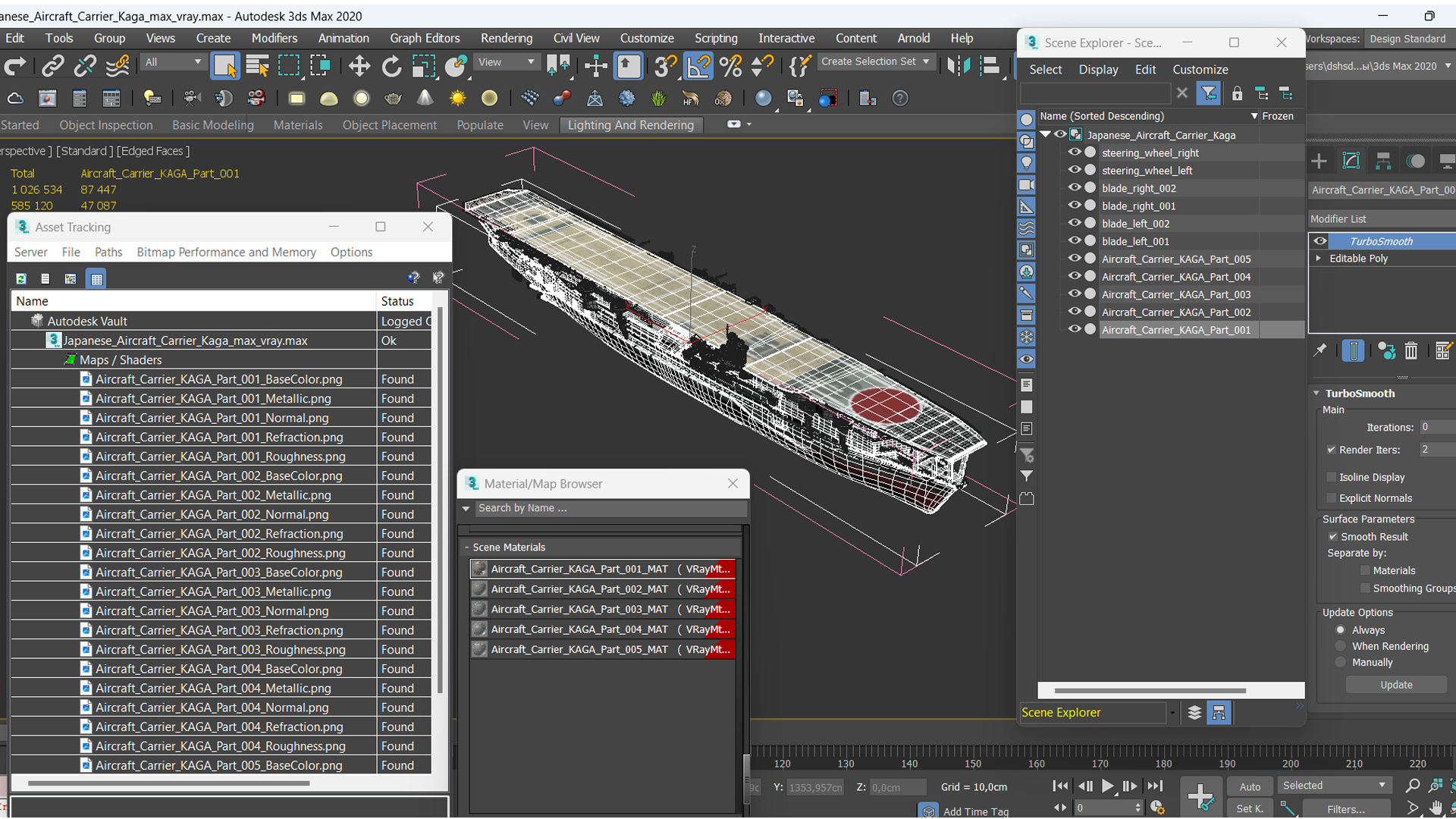
Task: Enable Isoline Display checkbox
Action: pyautogui.click(x=1331, y=477)
